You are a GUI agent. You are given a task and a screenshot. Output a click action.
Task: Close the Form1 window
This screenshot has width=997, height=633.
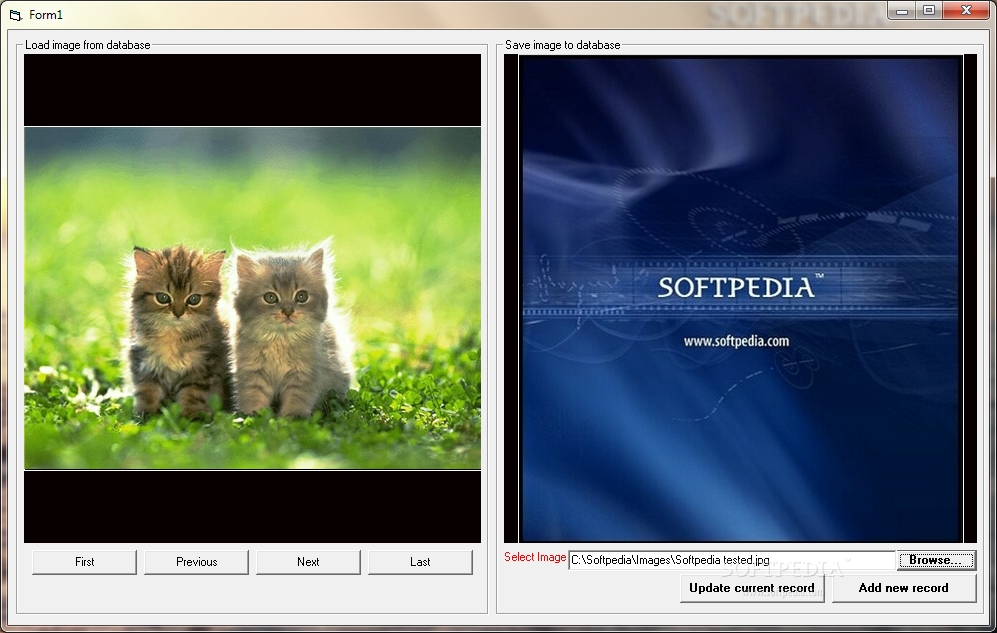(x=966, y=11)
